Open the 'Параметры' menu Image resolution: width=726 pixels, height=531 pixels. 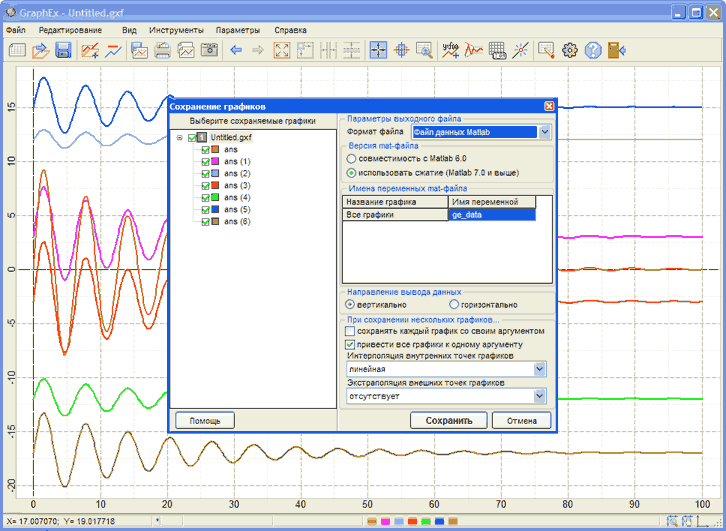pos(237,30)
